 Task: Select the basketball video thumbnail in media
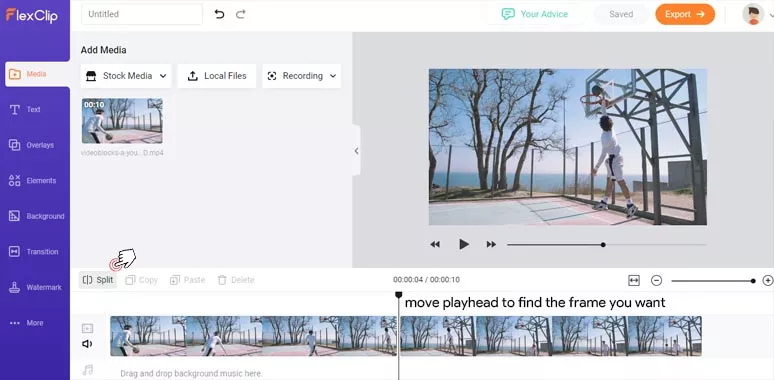click(122, 121)
